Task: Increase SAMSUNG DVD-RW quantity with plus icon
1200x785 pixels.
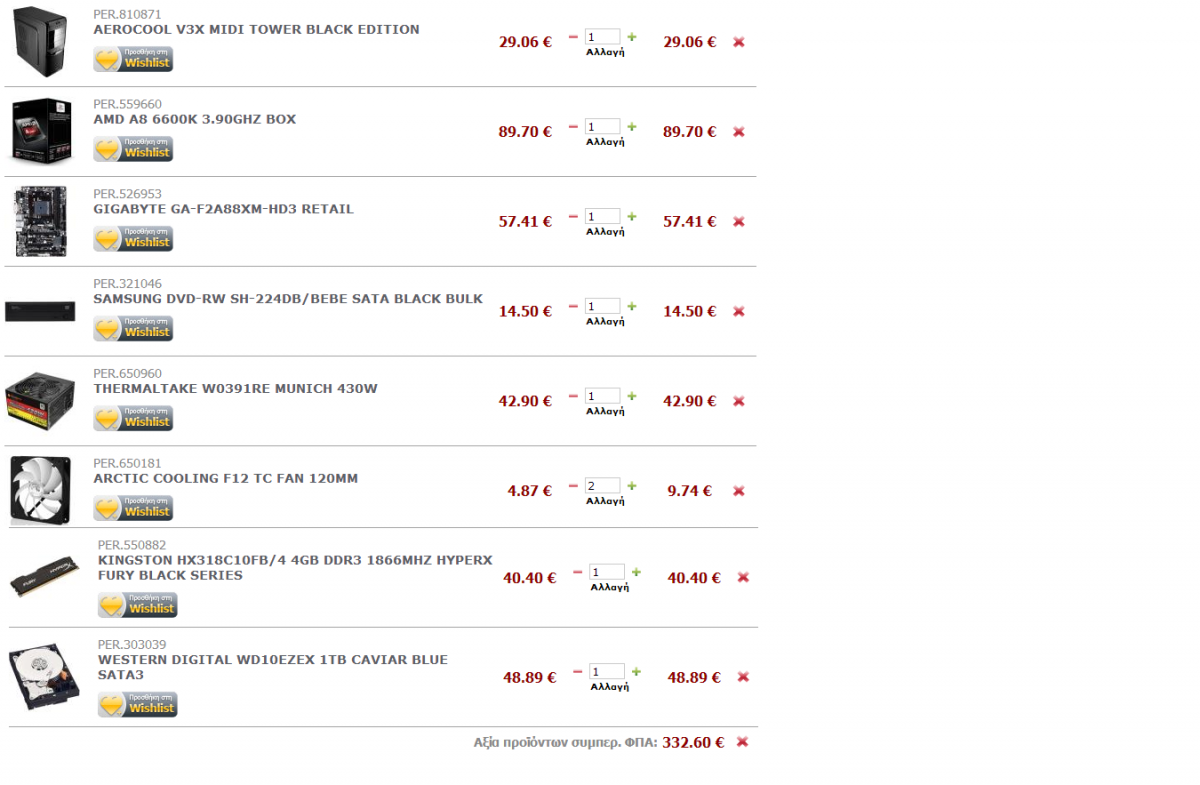Action: click(x=631, y=306)
